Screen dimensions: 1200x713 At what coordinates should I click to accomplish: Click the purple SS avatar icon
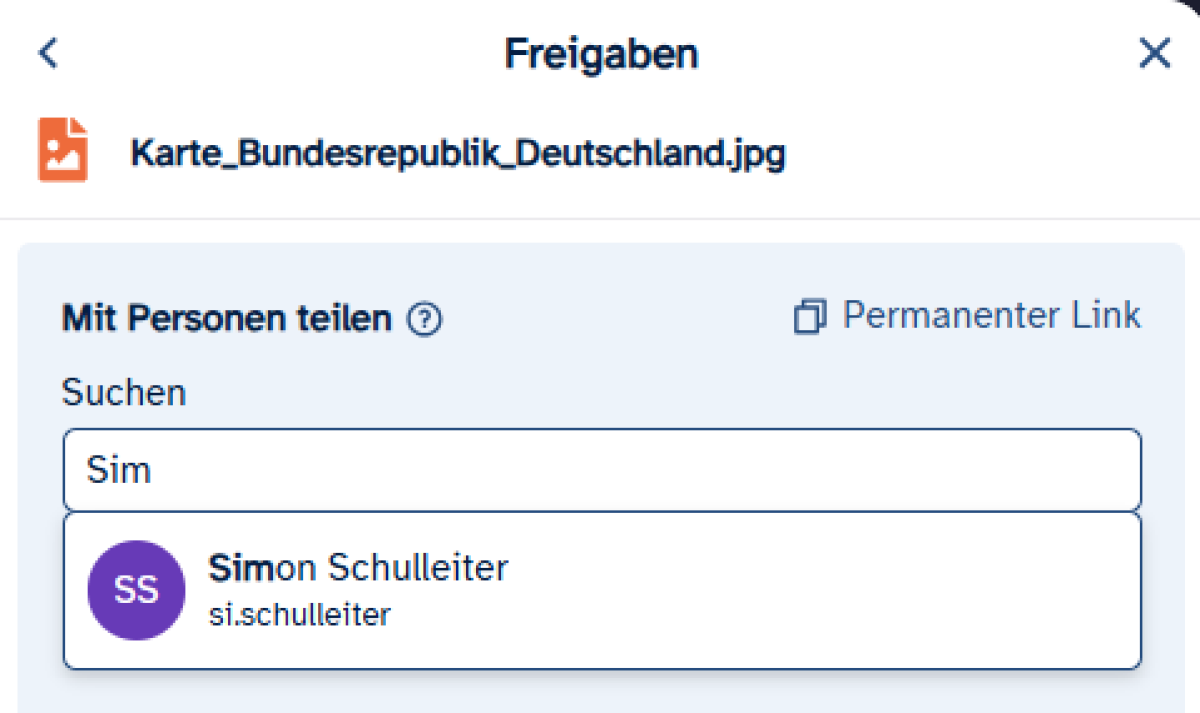point(136,590)
